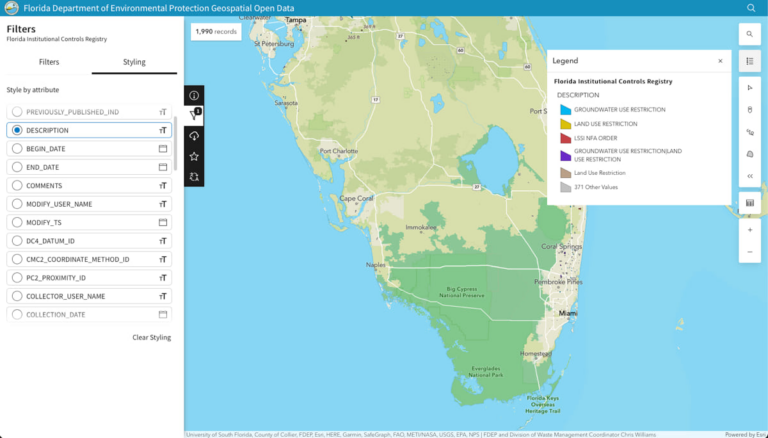Click the dome-shaped icon on map toolbar
Image resolution: width=768 pixels, height=438 pixels.
749,154
